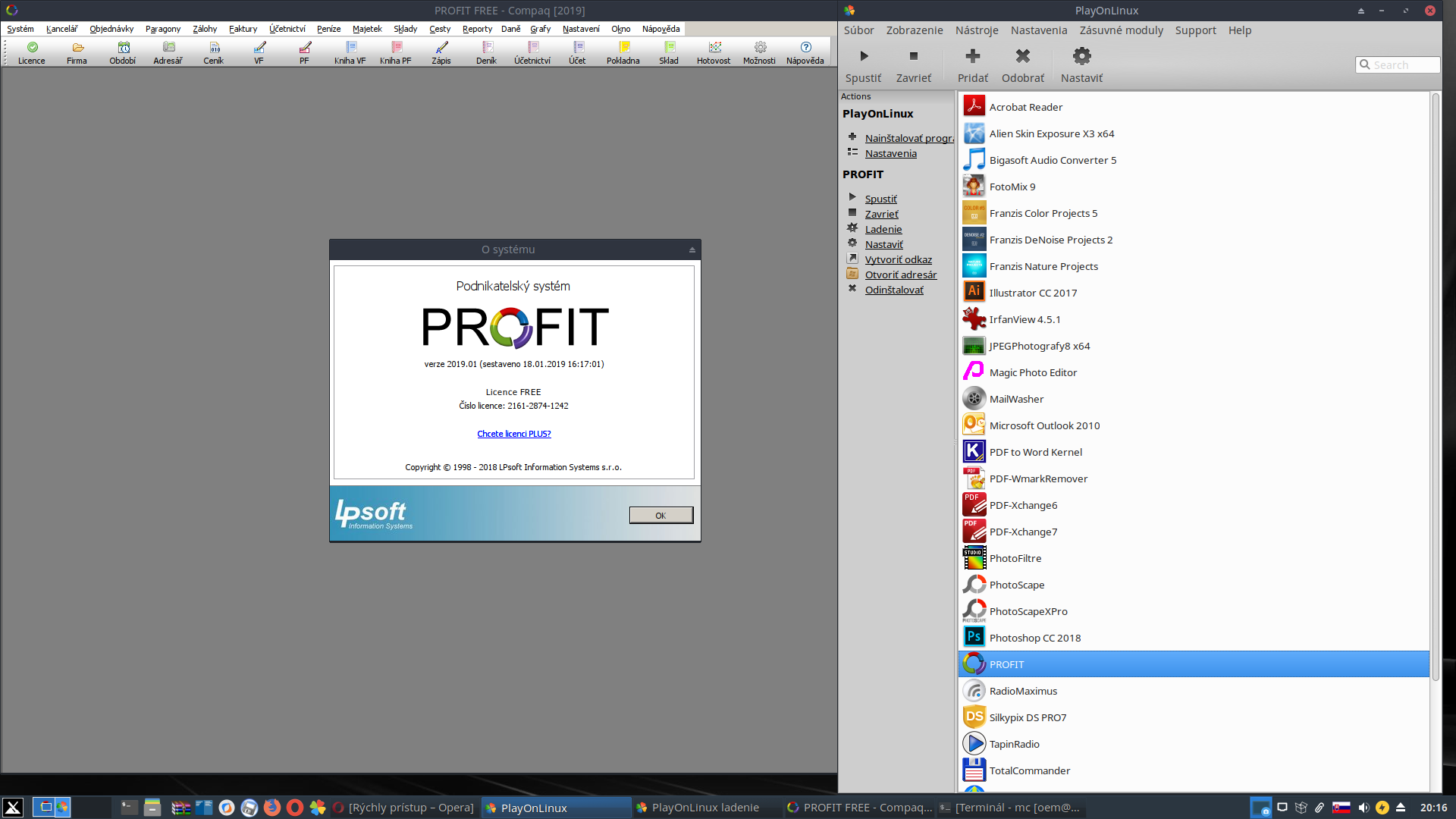Screen dimensions: 1456x819
Task: Open the Zásuvné moduly menu
Action: [1122, 30]
